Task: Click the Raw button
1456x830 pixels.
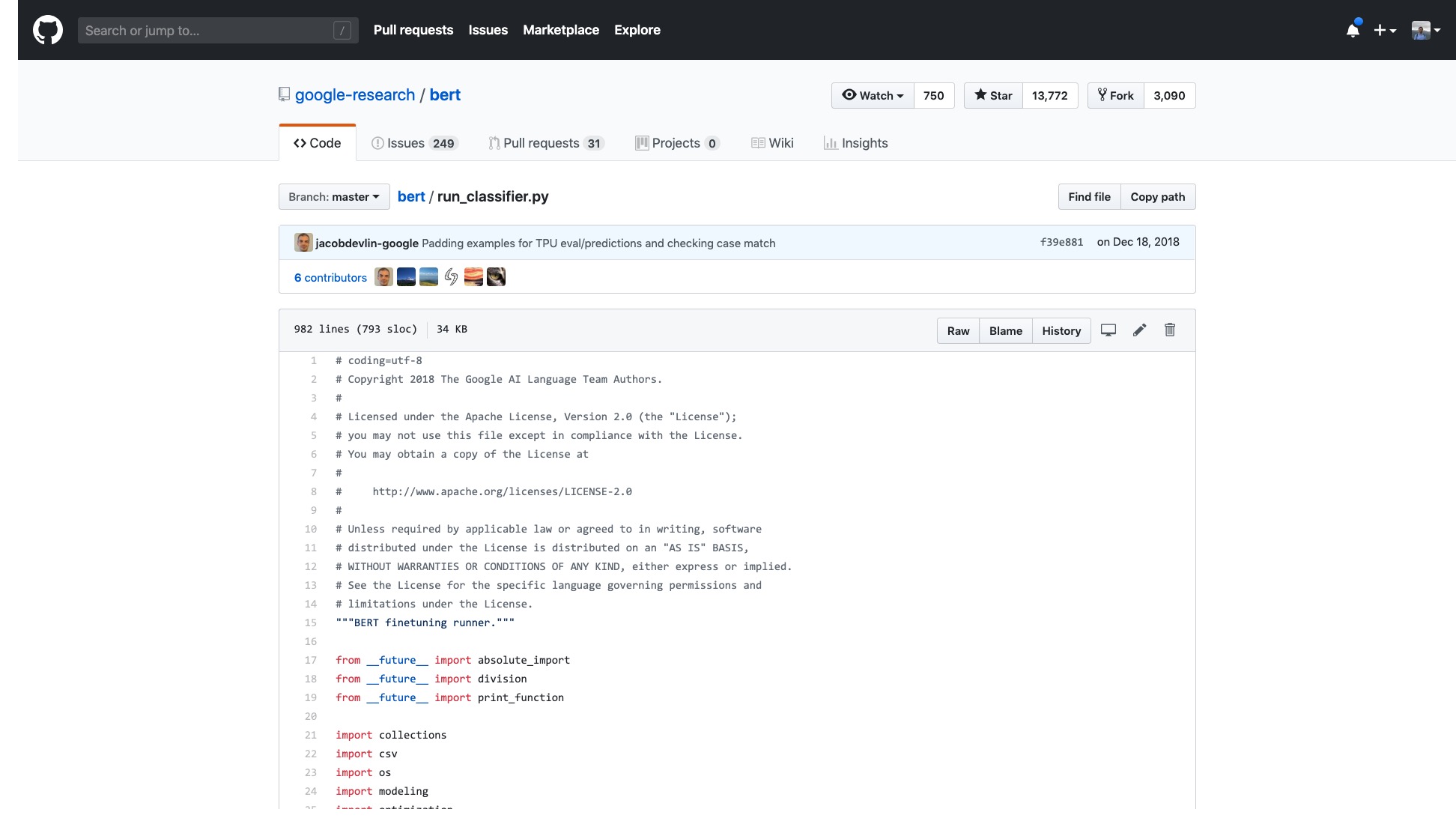Action: click(x=958, y=331)
